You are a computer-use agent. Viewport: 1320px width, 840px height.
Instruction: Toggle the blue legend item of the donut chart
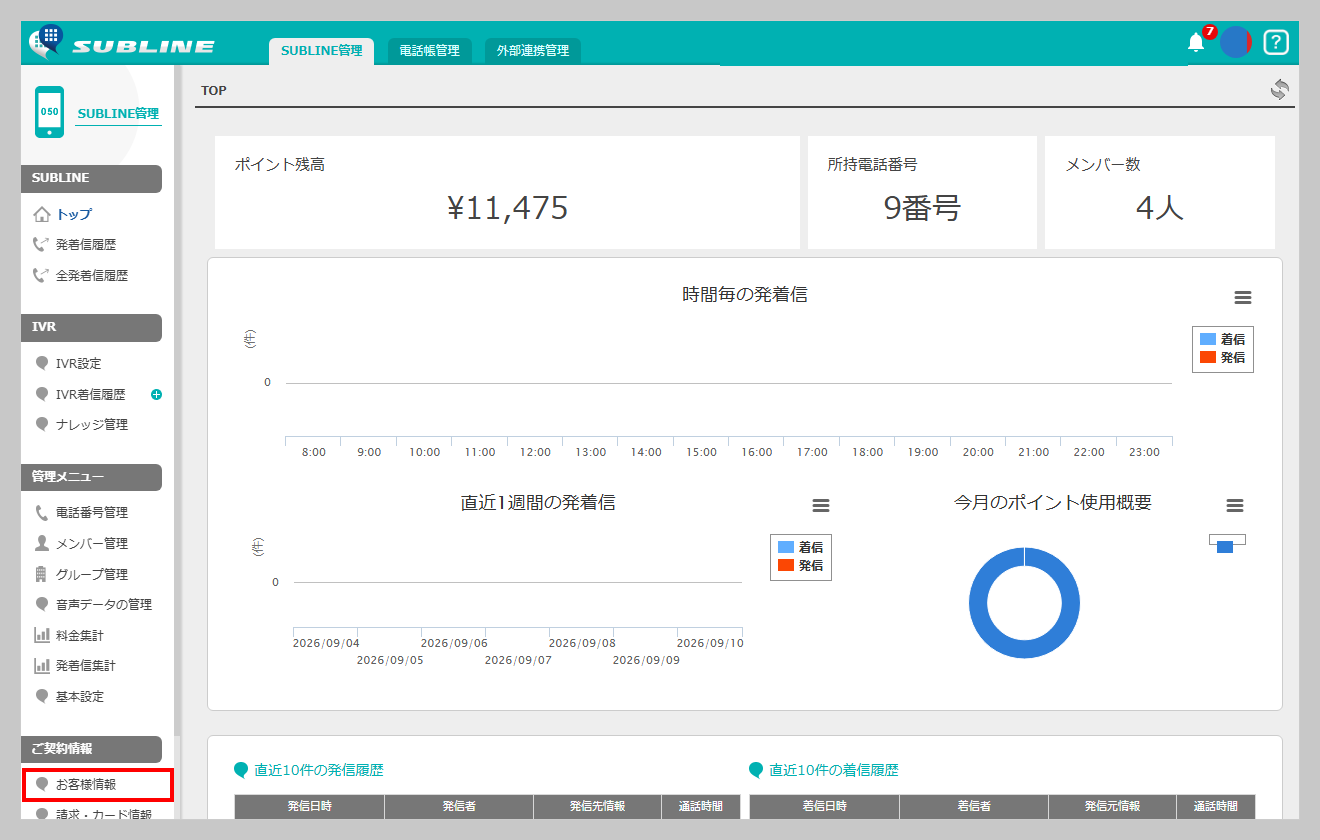click(1225, 546)
